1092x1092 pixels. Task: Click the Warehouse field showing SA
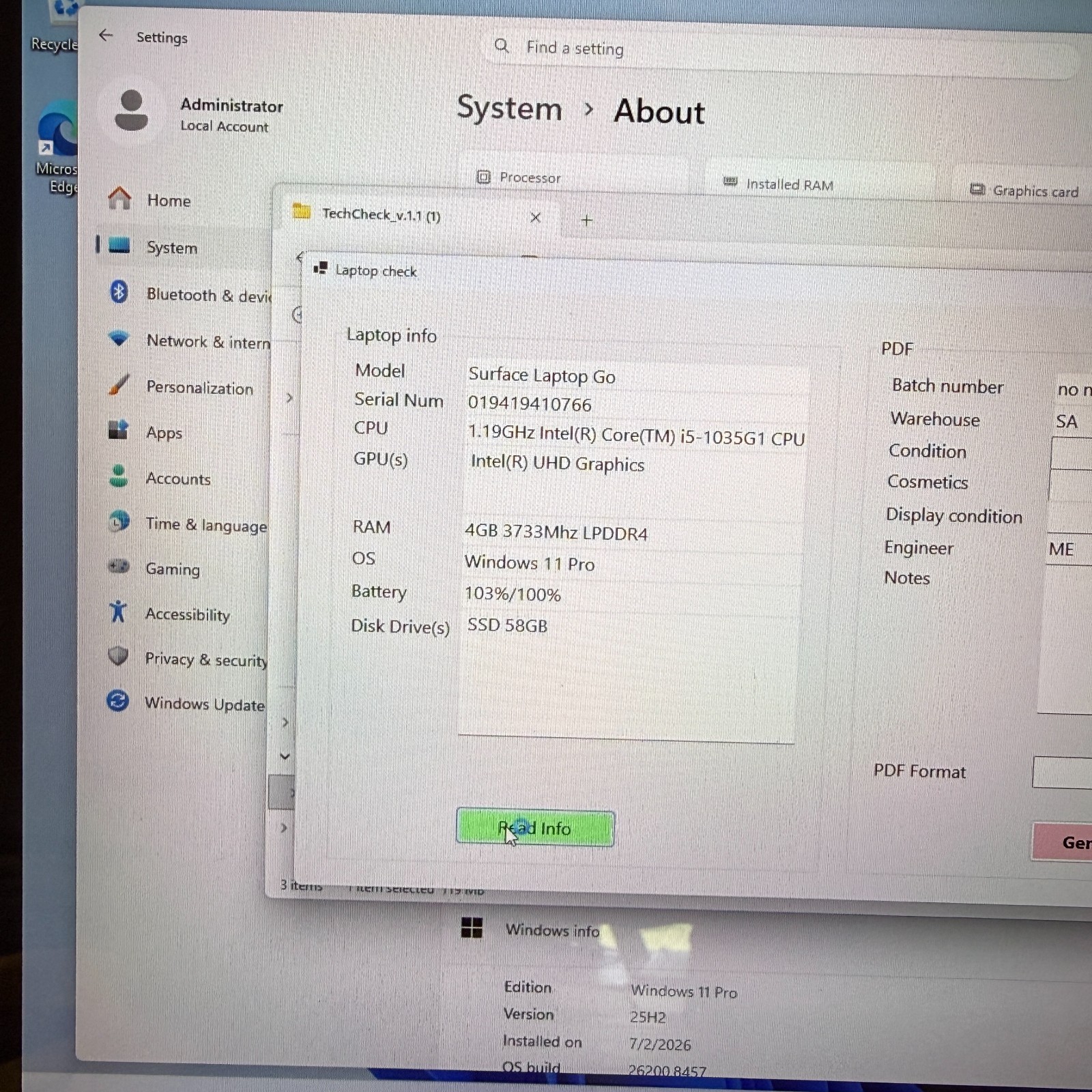point(1072,421)
